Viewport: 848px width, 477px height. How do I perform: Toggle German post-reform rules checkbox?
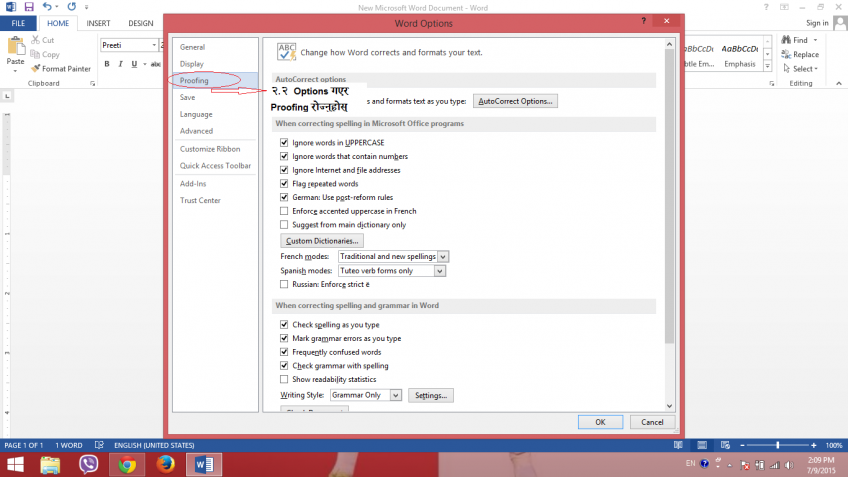coord(284,197)
